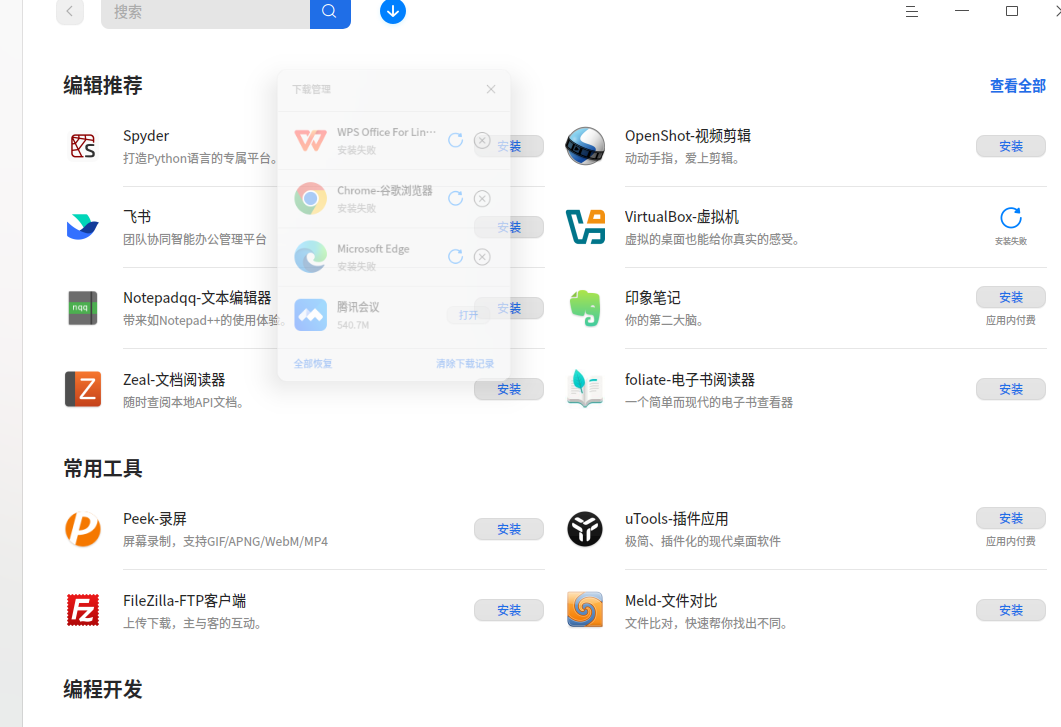The image size is (1061, 727).
Task: Cancel WPS Office task in download manager
Action: click(482, 140)
